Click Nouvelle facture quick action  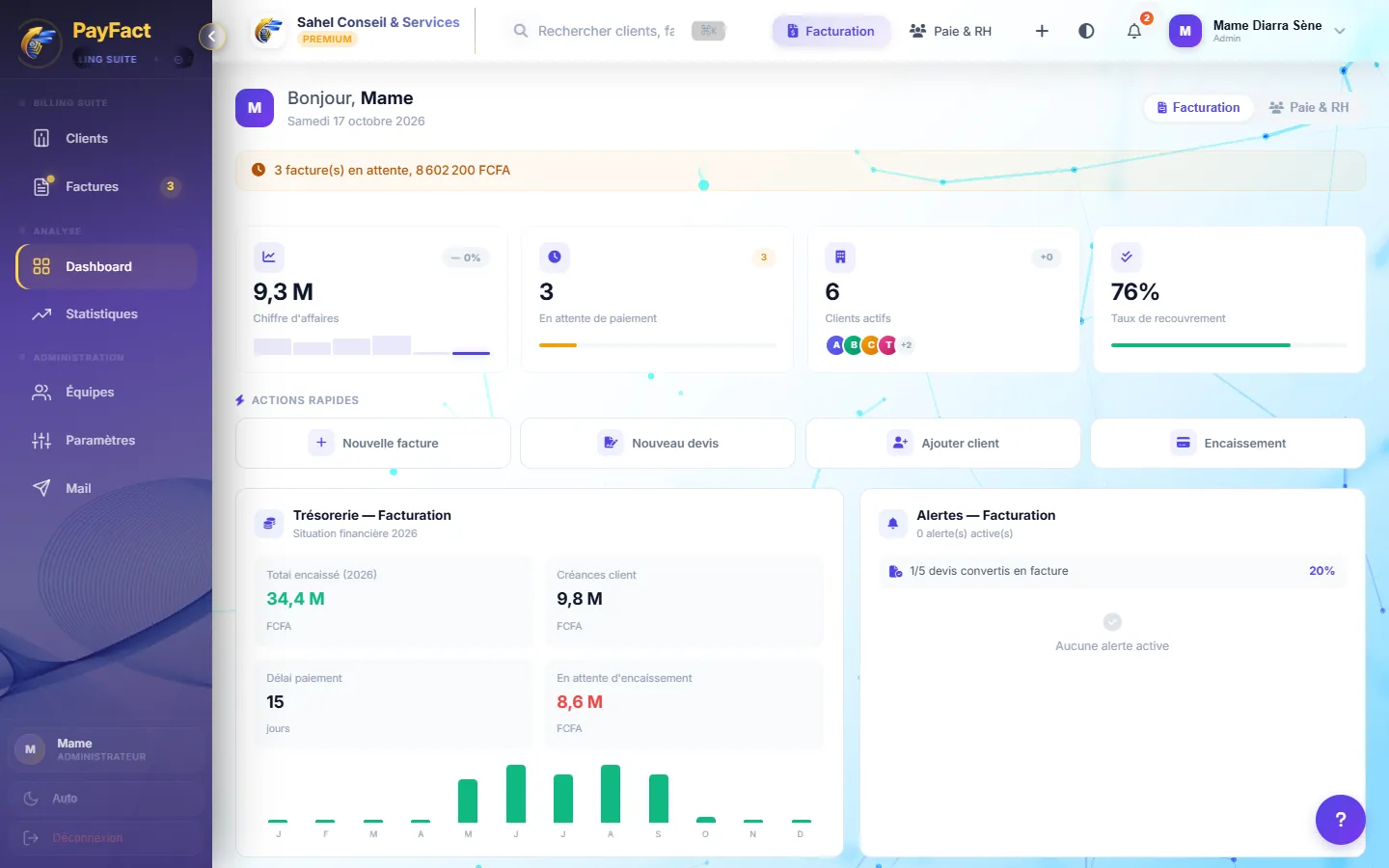(373, 444)
